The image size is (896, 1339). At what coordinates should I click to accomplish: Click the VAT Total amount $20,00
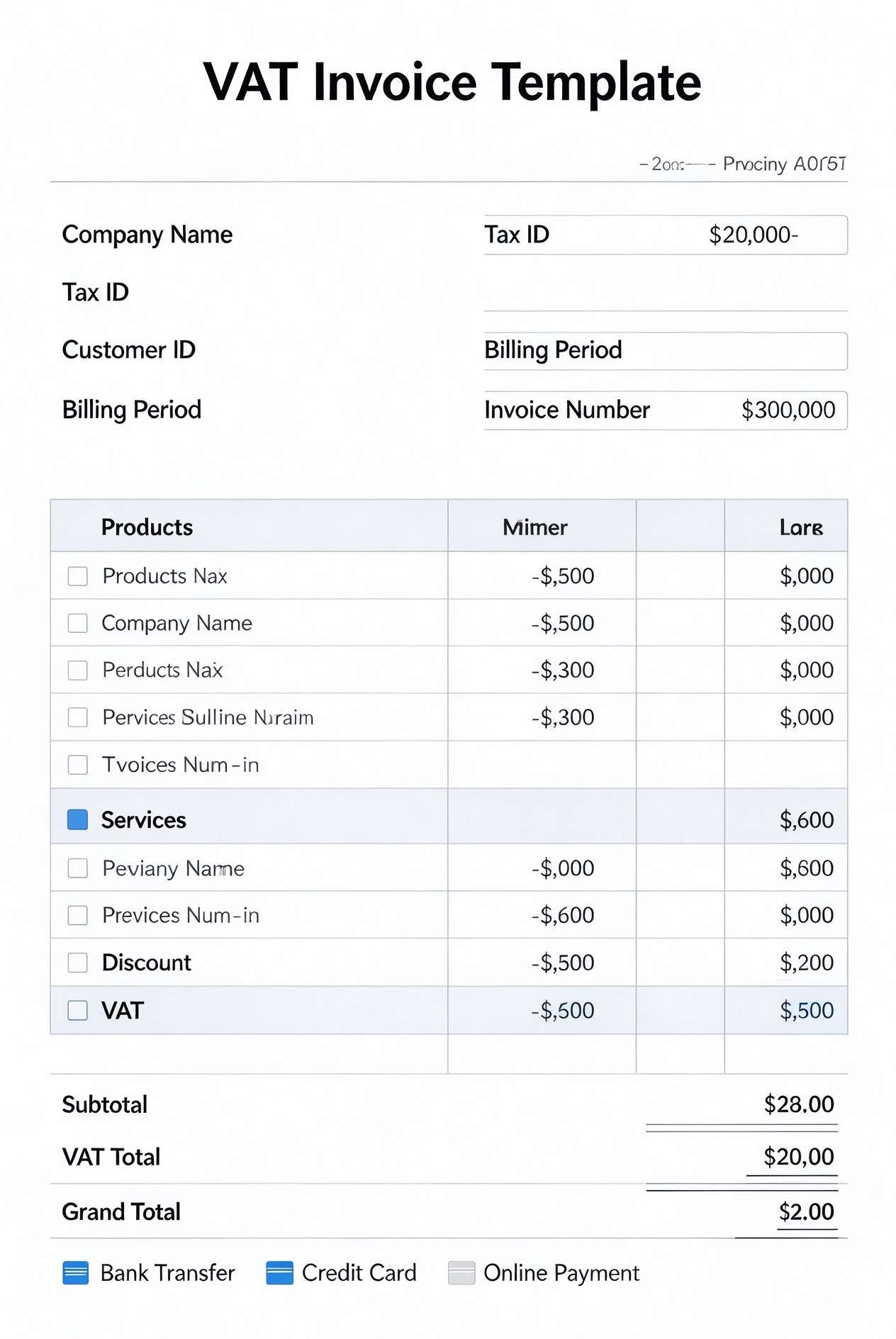799,1157
